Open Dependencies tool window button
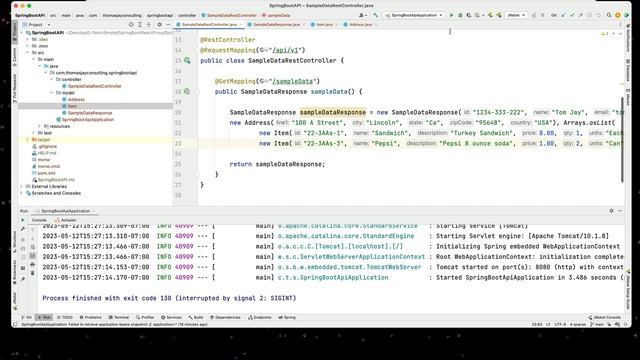This screenshot has height=360, width=640. click(225, 317)
